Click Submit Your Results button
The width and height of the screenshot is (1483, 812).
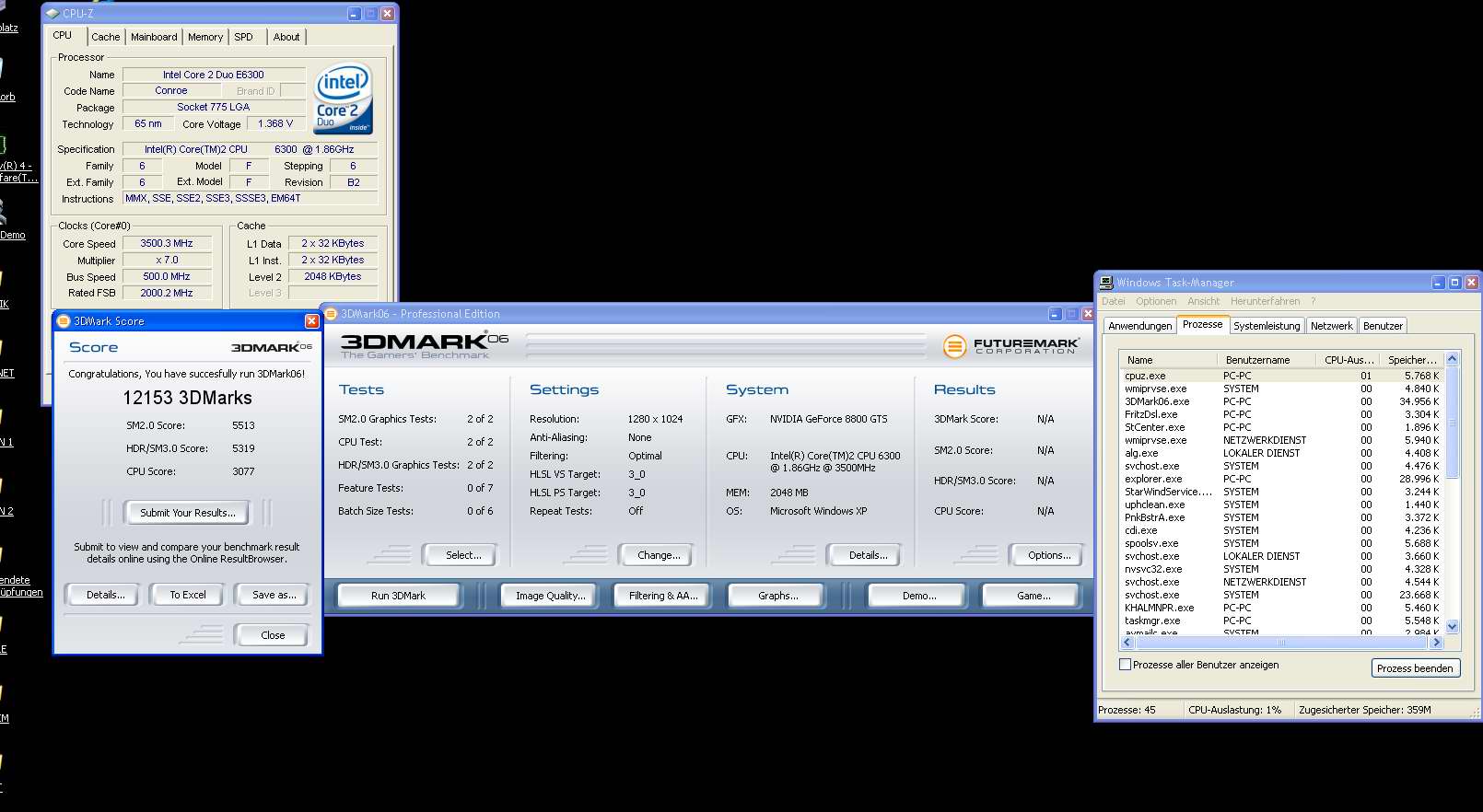click(x=188, y=513)
